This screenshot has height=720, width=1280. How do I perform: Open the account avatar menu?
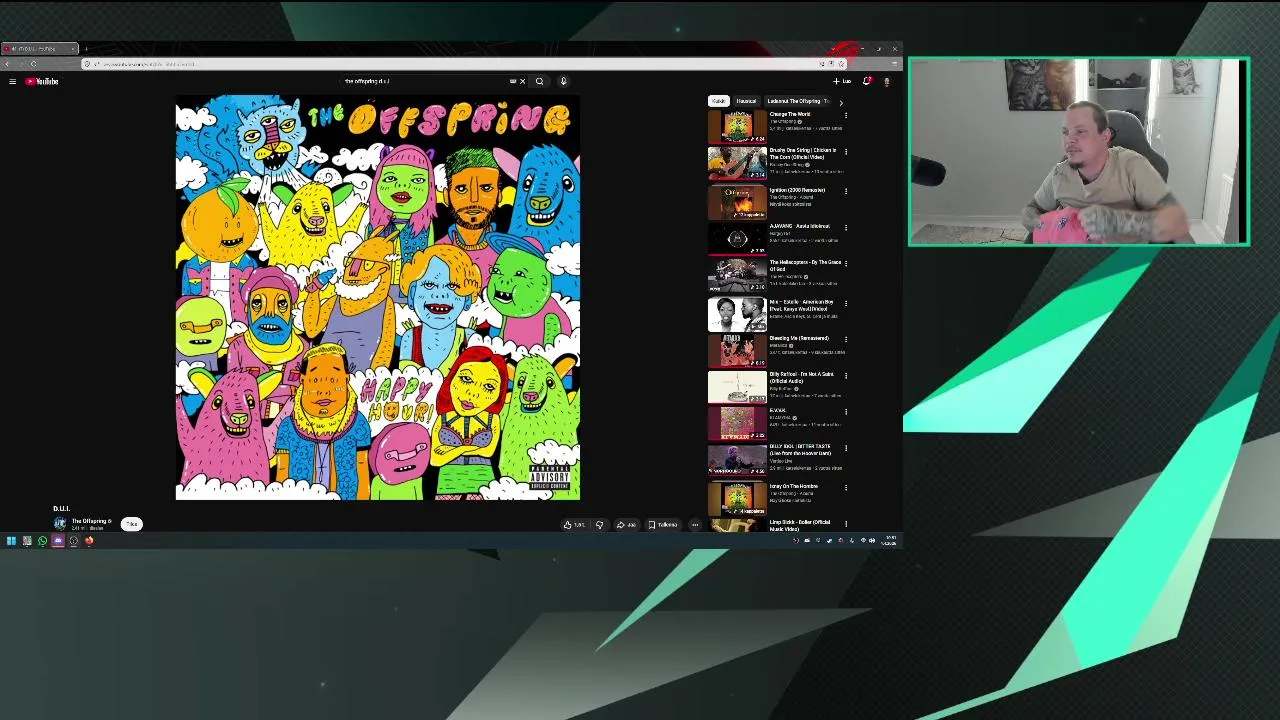tap(886, 81)
